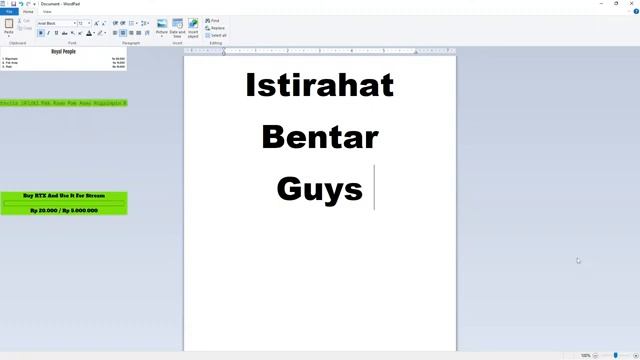Viewport: 640px width, 360px height.
Task: Click the ruler's left indent marker
Action: tap(224, 51)
